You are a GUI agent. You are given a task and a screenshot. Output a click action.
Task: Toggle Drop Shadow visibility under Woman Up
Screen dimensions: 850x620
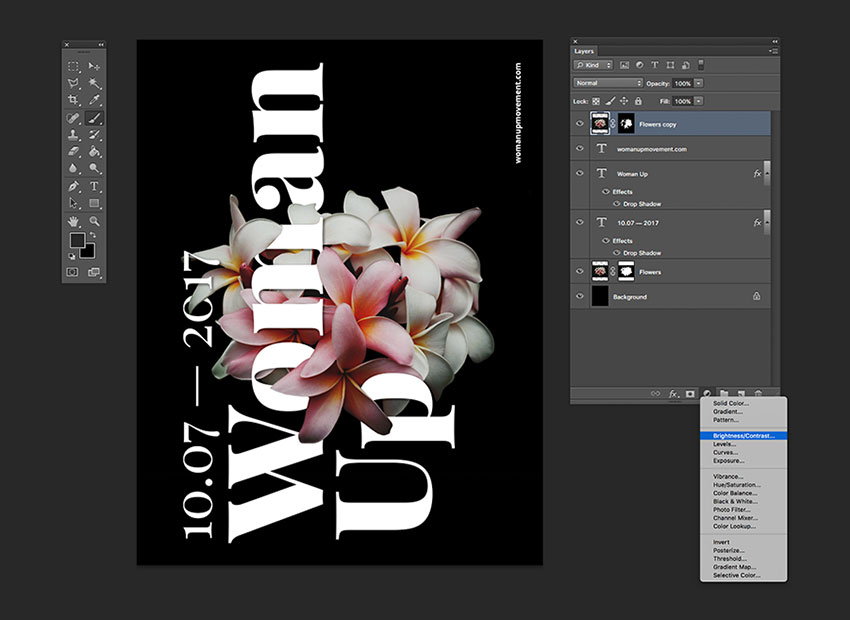coord(616,204)
